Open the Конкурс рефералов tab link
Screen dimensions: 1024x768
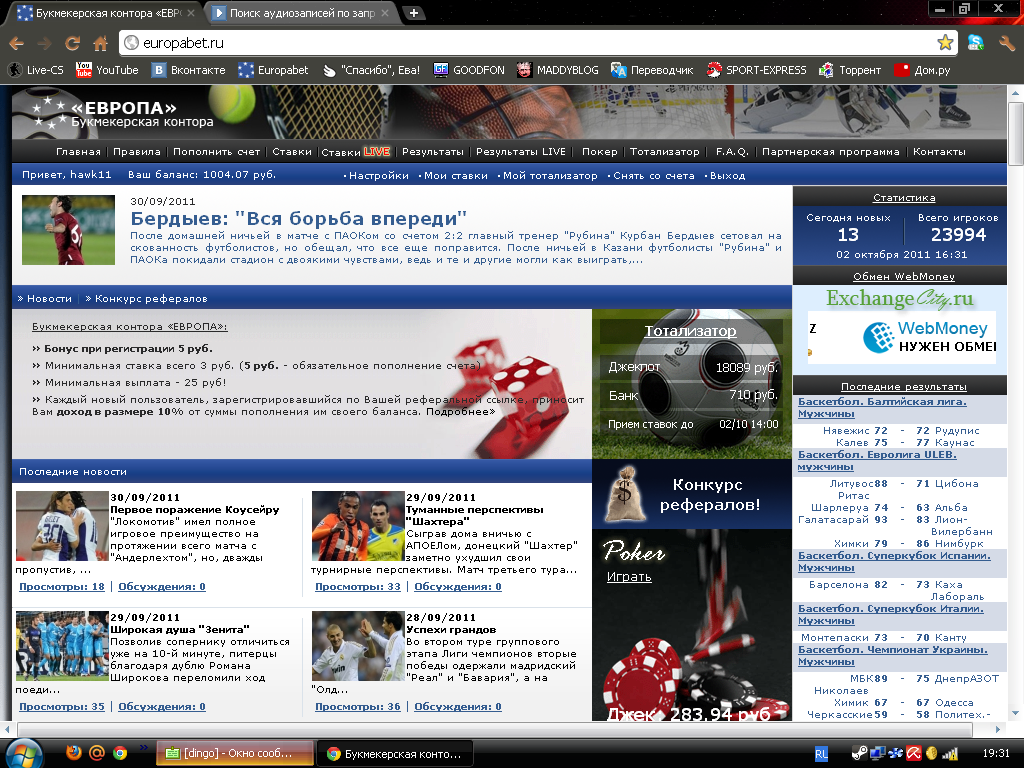tap(151, 298)
